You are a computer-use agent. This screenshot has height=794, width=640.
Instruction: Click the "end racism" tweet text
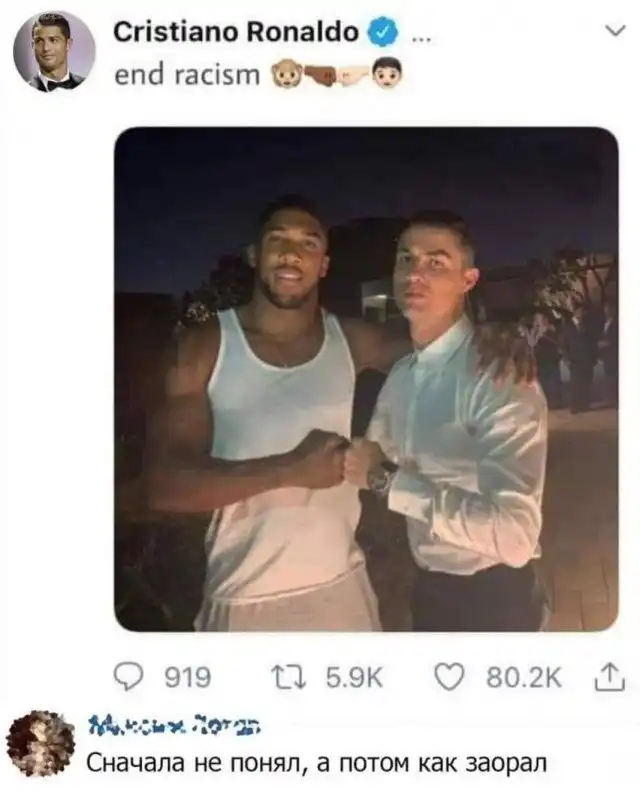[x=187, y=75]
